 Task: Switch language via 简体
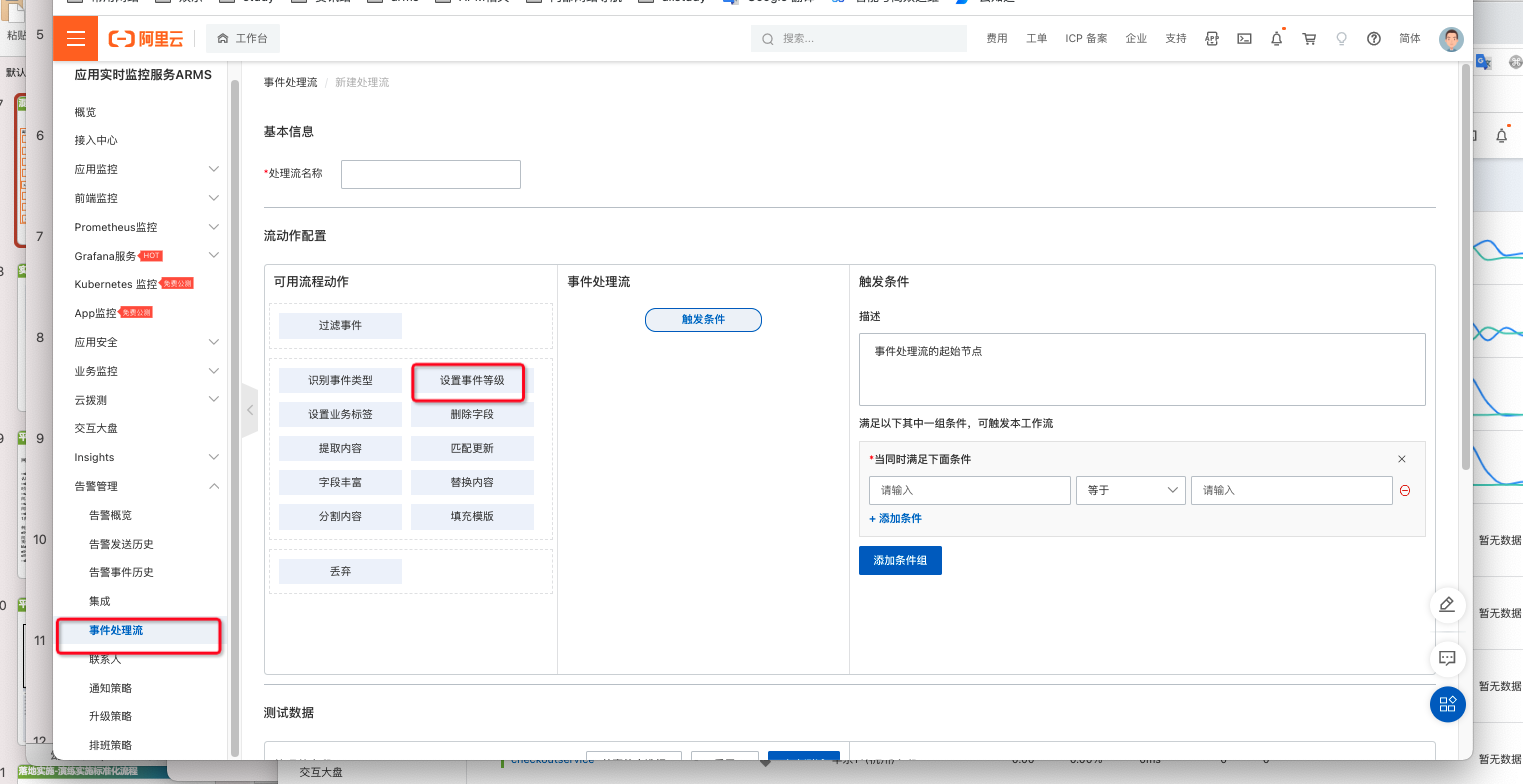point(1410,39)
